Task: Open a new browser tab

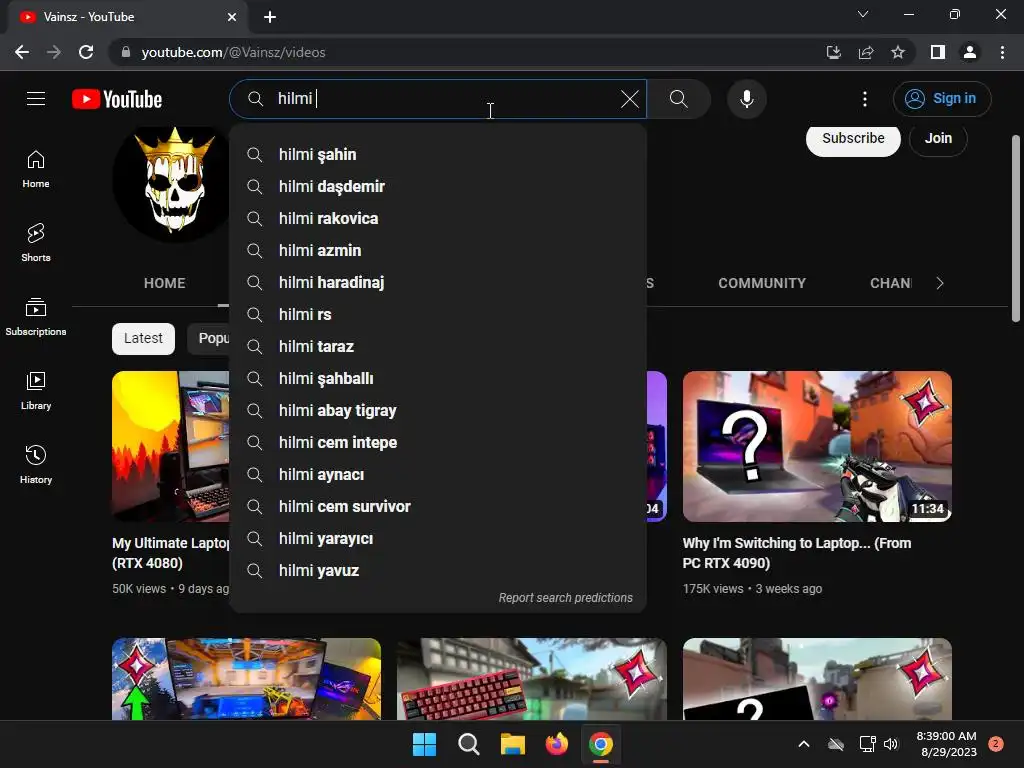Action: tap(270, 17)
